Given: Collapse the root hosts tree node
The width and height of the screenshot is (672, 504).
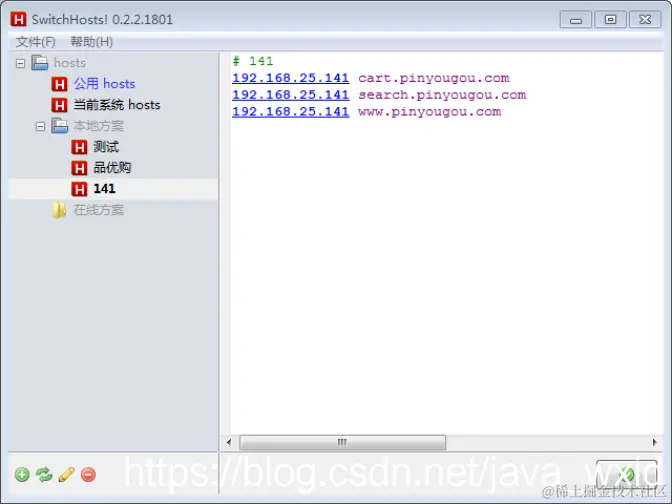Looking at the screenshot, I should tap(20, 63).
